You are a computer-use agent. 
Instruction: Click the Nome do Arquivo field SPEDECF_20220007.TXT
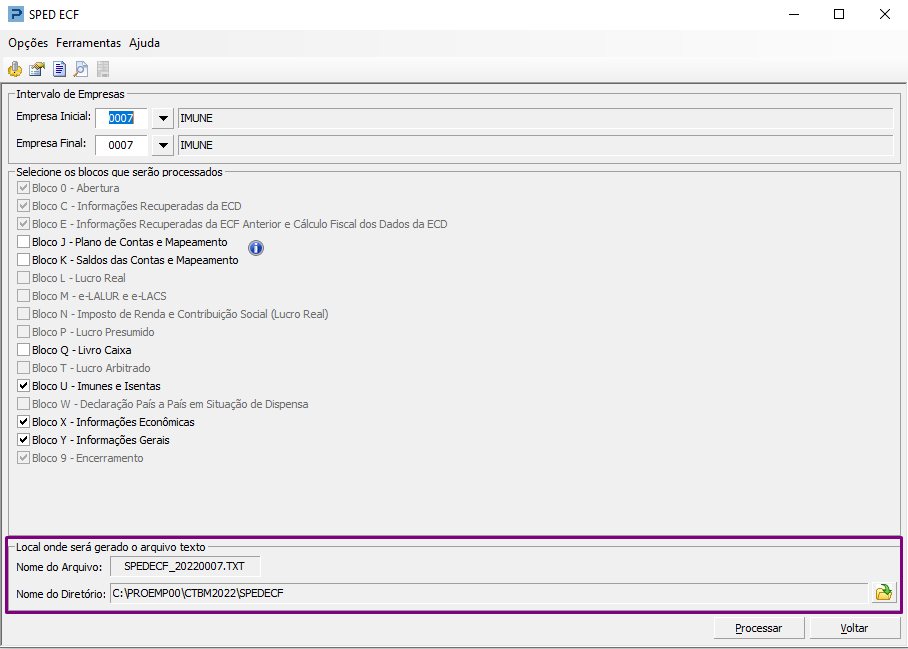pos(185,566)
